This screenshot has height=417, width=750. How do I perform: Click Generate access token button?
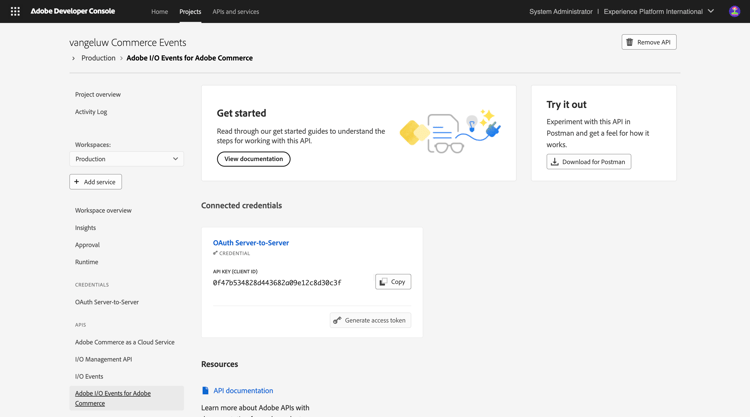coord(370,320)
